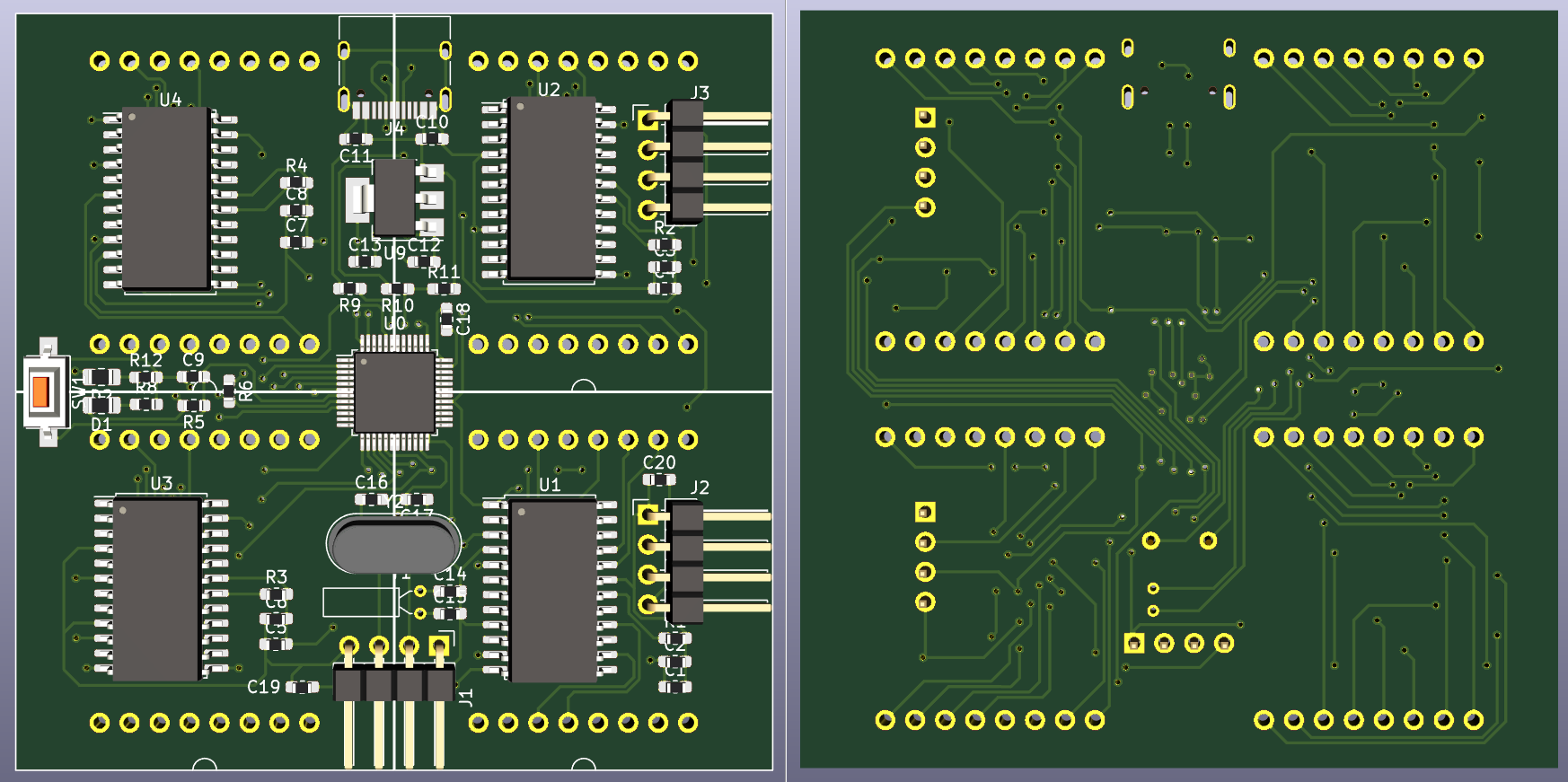The width and height of the screenshot is (1568, 782).
Task: Select the oval crystal oscillator
Action: [x=393, y=544]
